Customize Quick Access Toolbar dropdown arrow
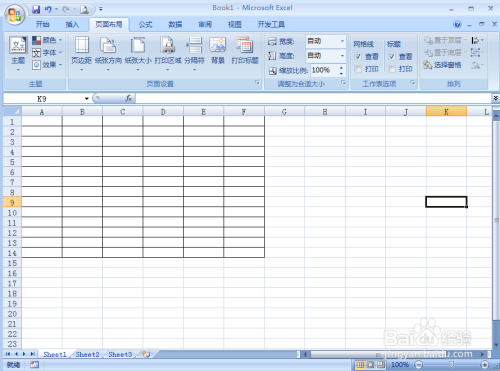This screenshot has width=500, height=371. coord(101,9)
